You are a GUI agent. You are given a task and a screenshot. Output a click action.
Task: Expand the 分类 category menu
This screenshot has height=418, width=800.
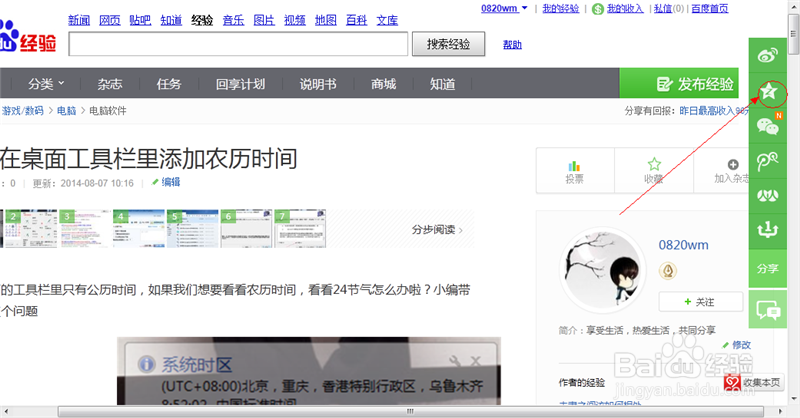(x=46, y=84)
